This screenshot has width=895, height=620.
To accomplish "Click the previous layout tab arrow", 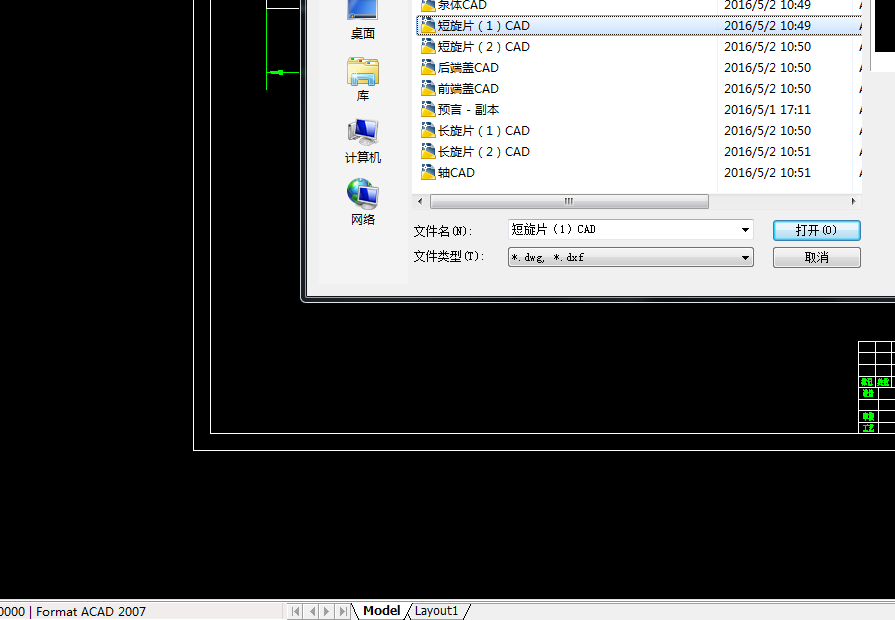I will click(312, 611).
